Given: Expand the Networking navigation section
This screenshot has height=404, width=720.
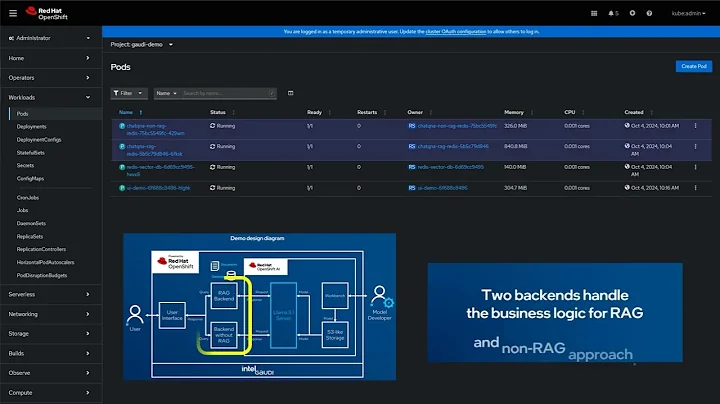Looking at the screenshot, I should click(x=50, y=314).
